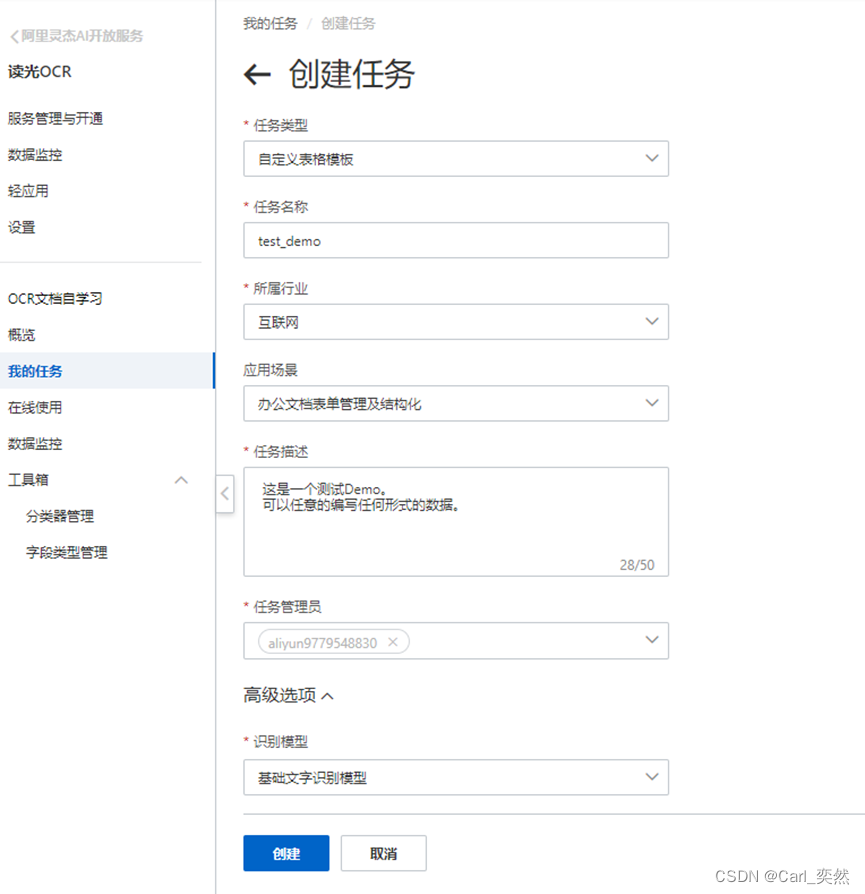Remove the aliyun9779548830 tag with the X icon

pyautogui.click(x=394, y=641)
